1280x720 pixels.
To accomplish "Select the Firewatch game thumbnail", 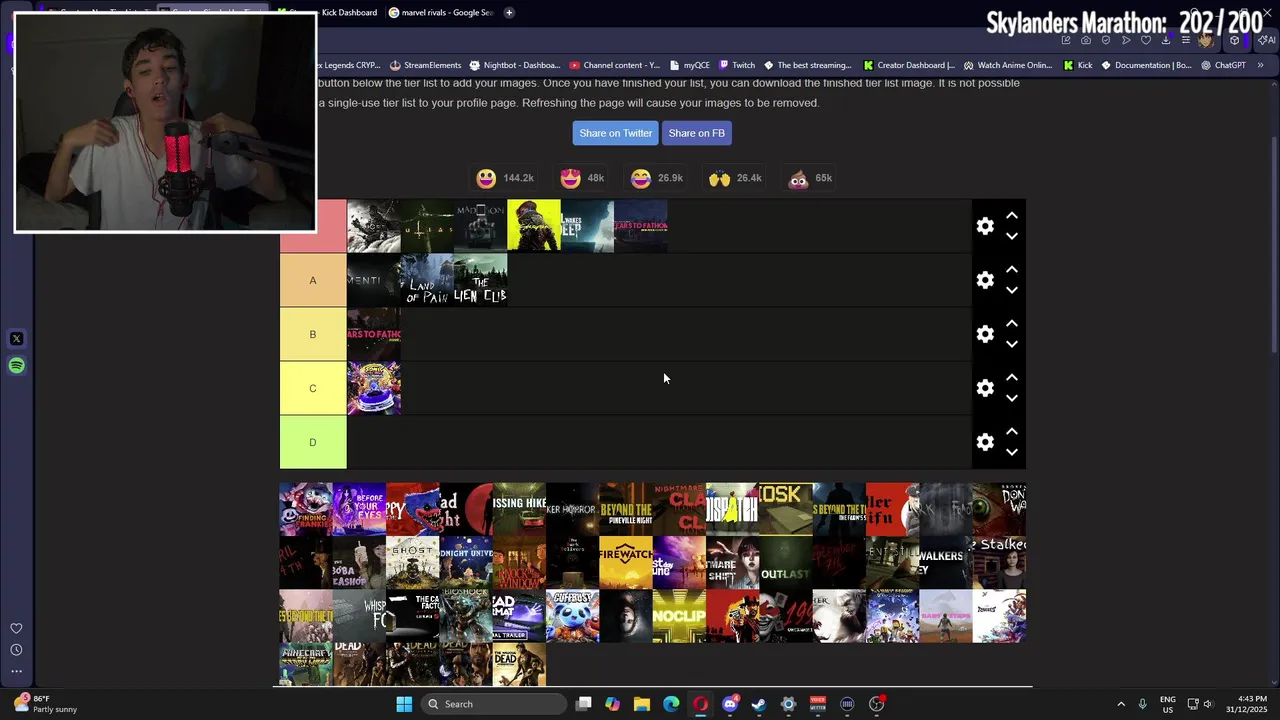I will coord(626,563).
